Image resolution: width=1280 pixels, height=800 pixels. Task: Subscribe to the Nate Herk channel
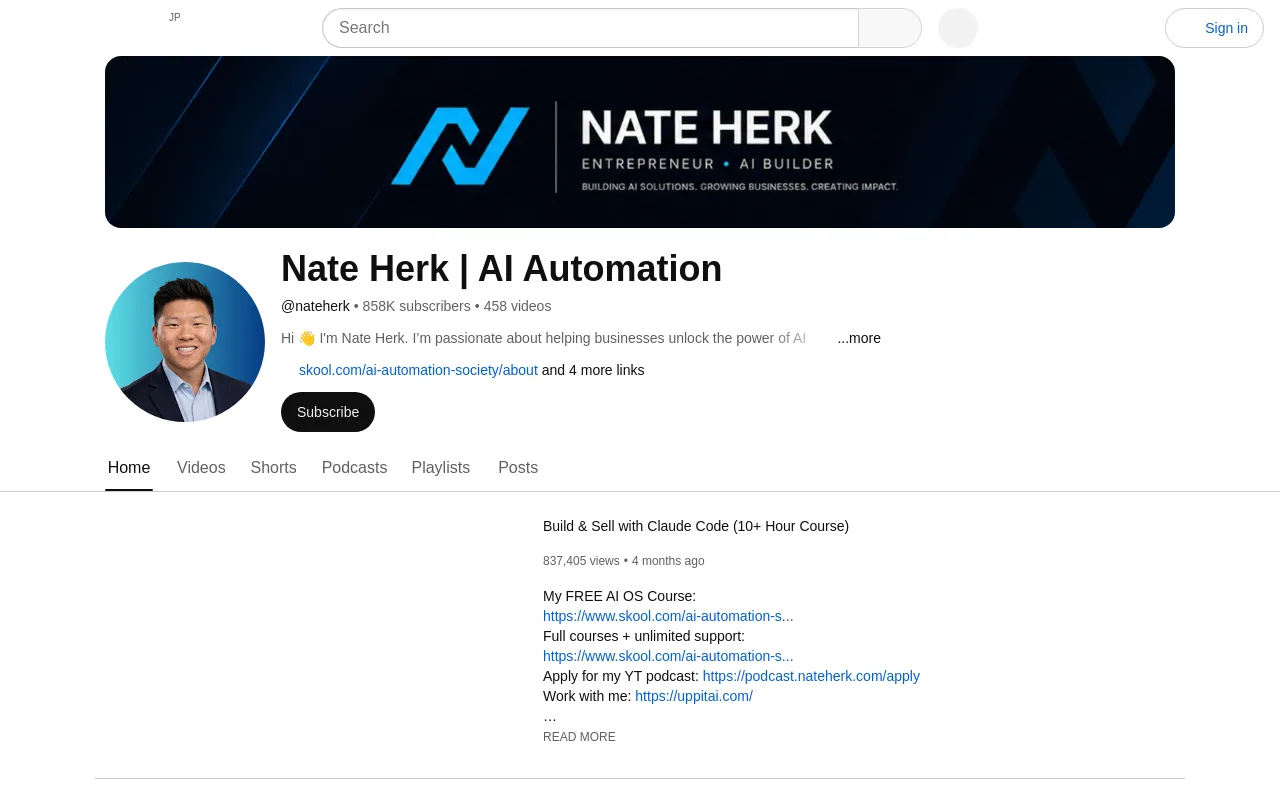click(x=328, y=412)
